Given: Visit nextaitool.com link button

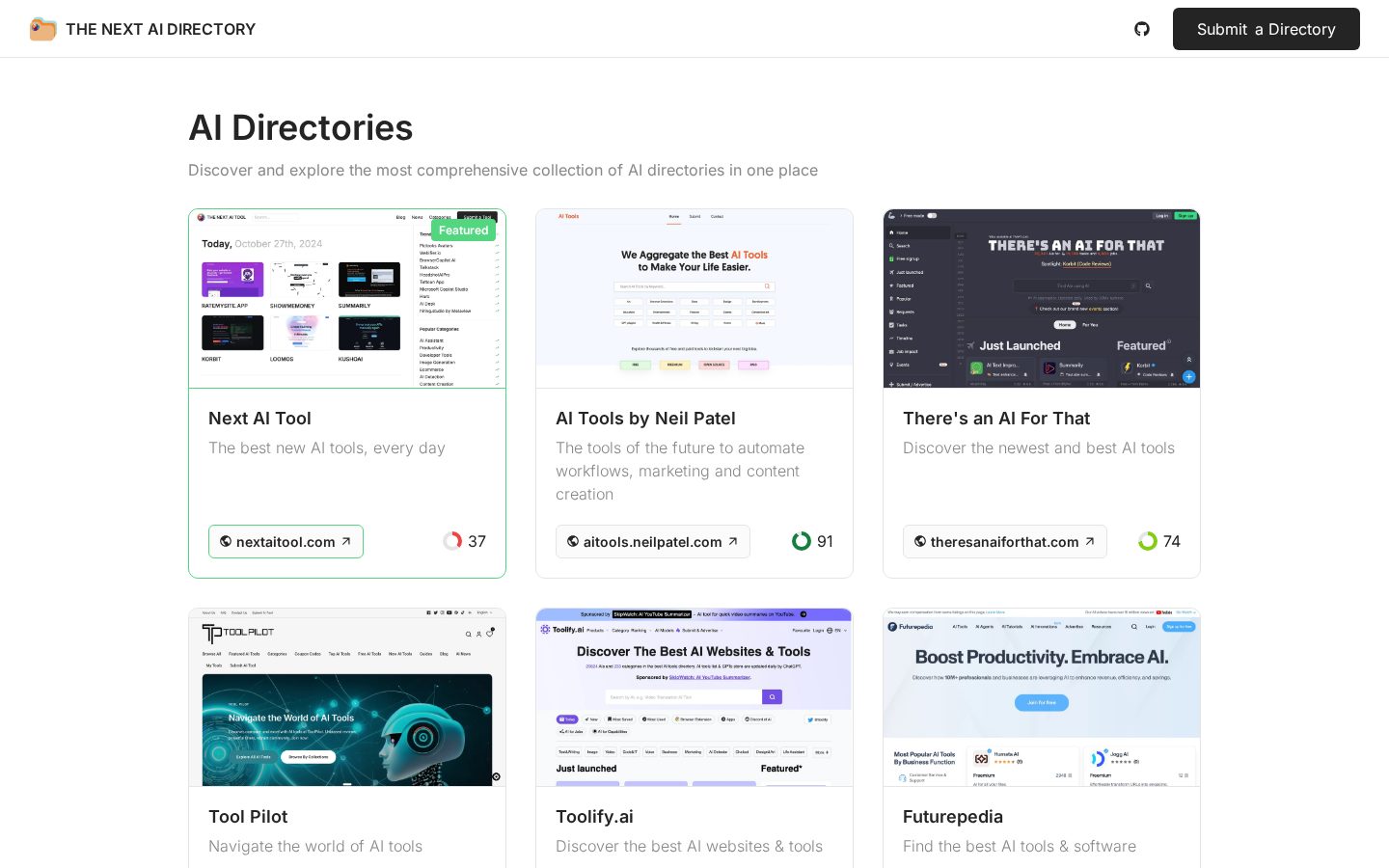Looking at the screenshot, I should click(286, 542).
